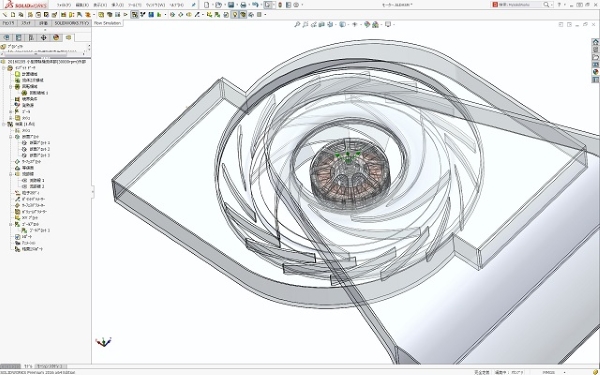This screenshot has width=600, height=375.
Task: Expand the Goals node in the tree
Action: click(11, 112)
